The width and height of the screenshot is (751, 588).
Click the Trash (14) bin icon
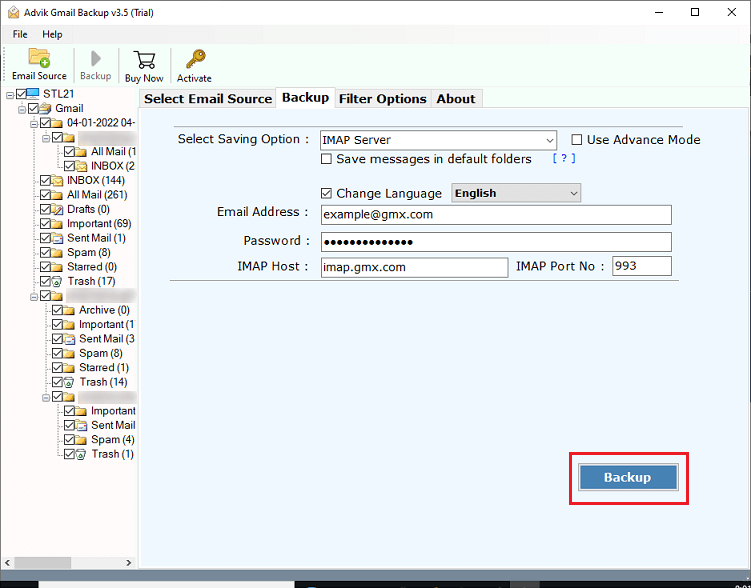pos(69,382)
